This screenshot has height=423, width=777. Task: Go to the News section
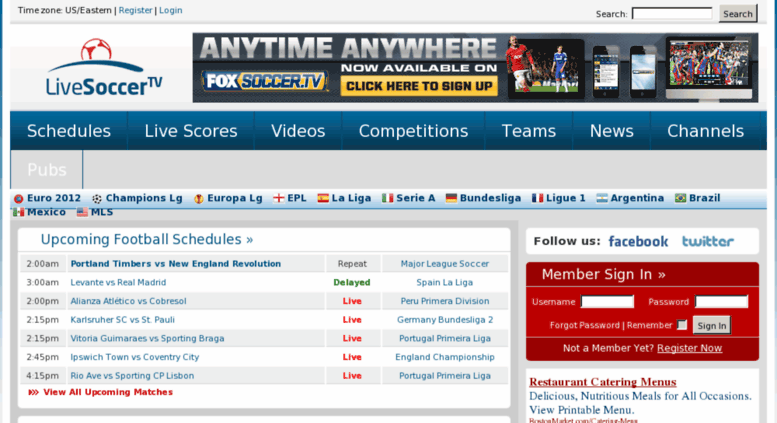coord(611,131)
